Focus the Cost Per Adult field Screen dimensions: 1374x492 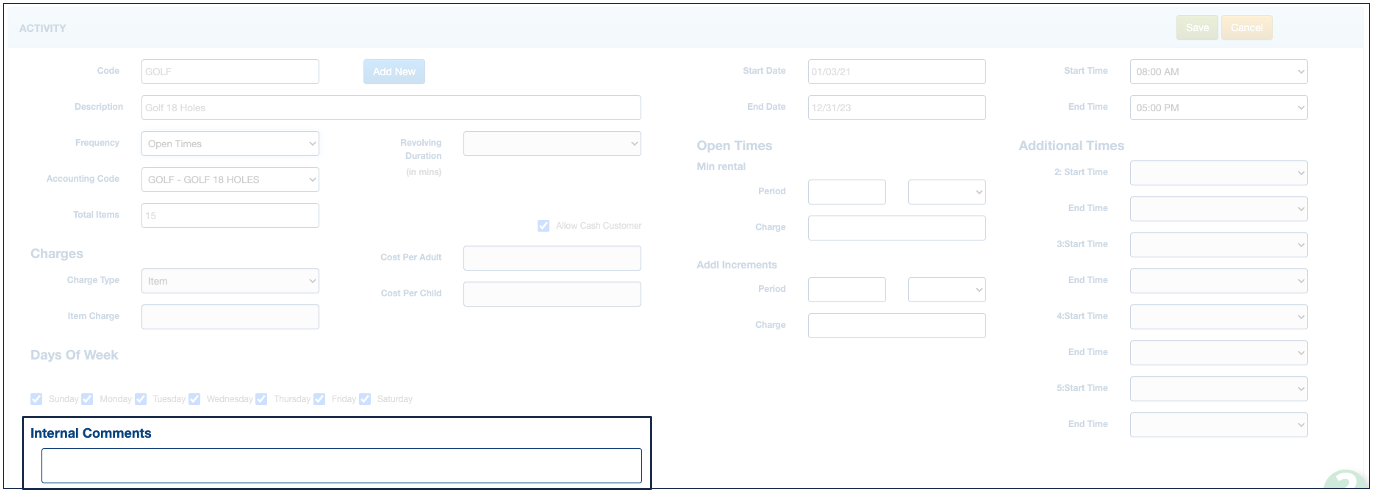[551, 258]
